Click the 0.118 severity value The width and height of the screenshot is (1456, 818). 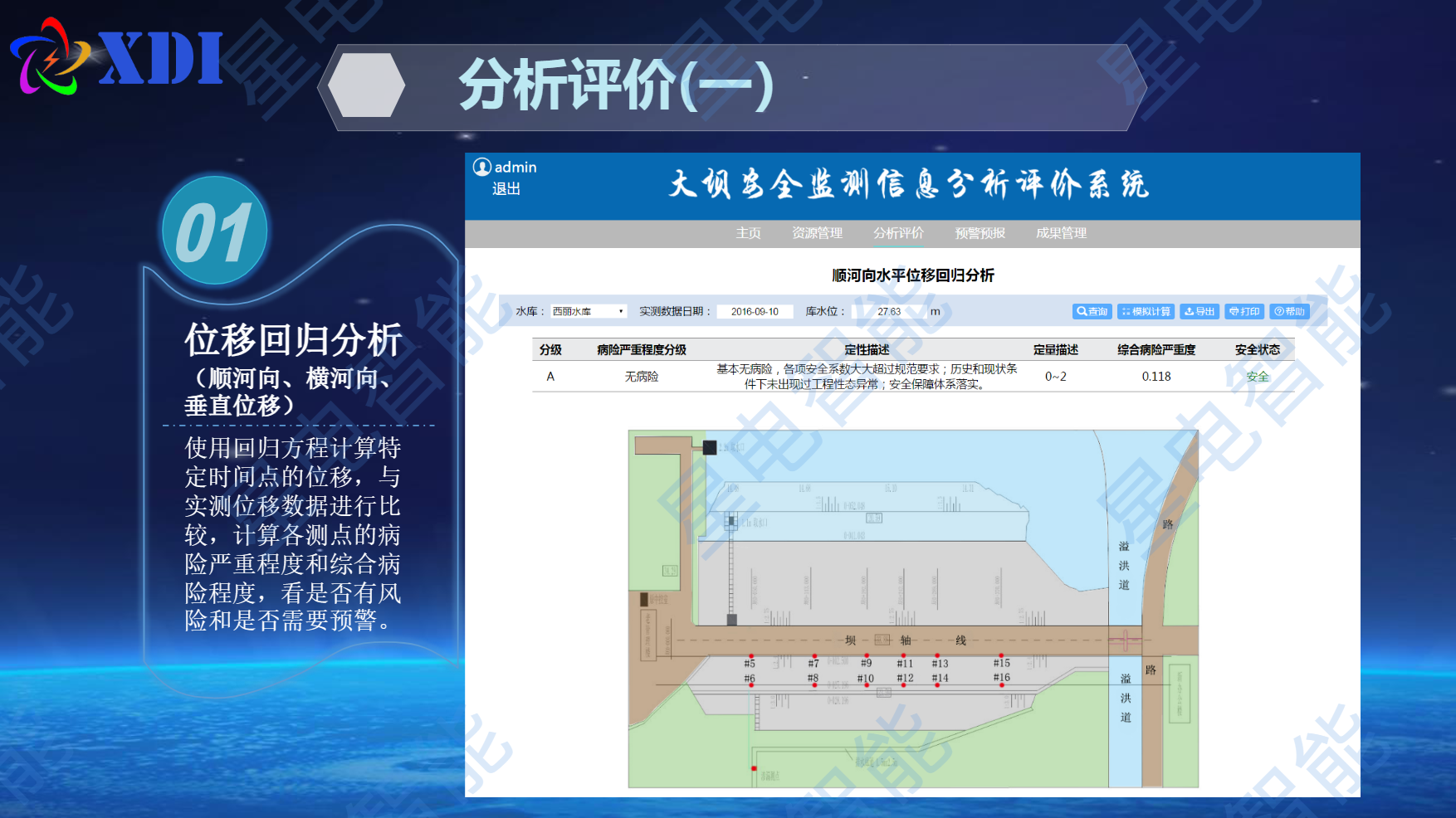(1156, 377)
